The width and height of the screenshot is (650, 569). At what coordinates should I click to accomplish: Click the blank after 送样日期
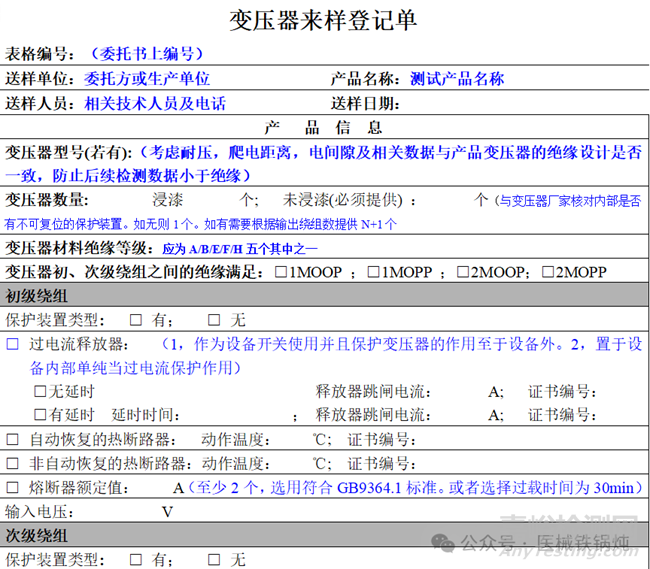pos(500,103)
